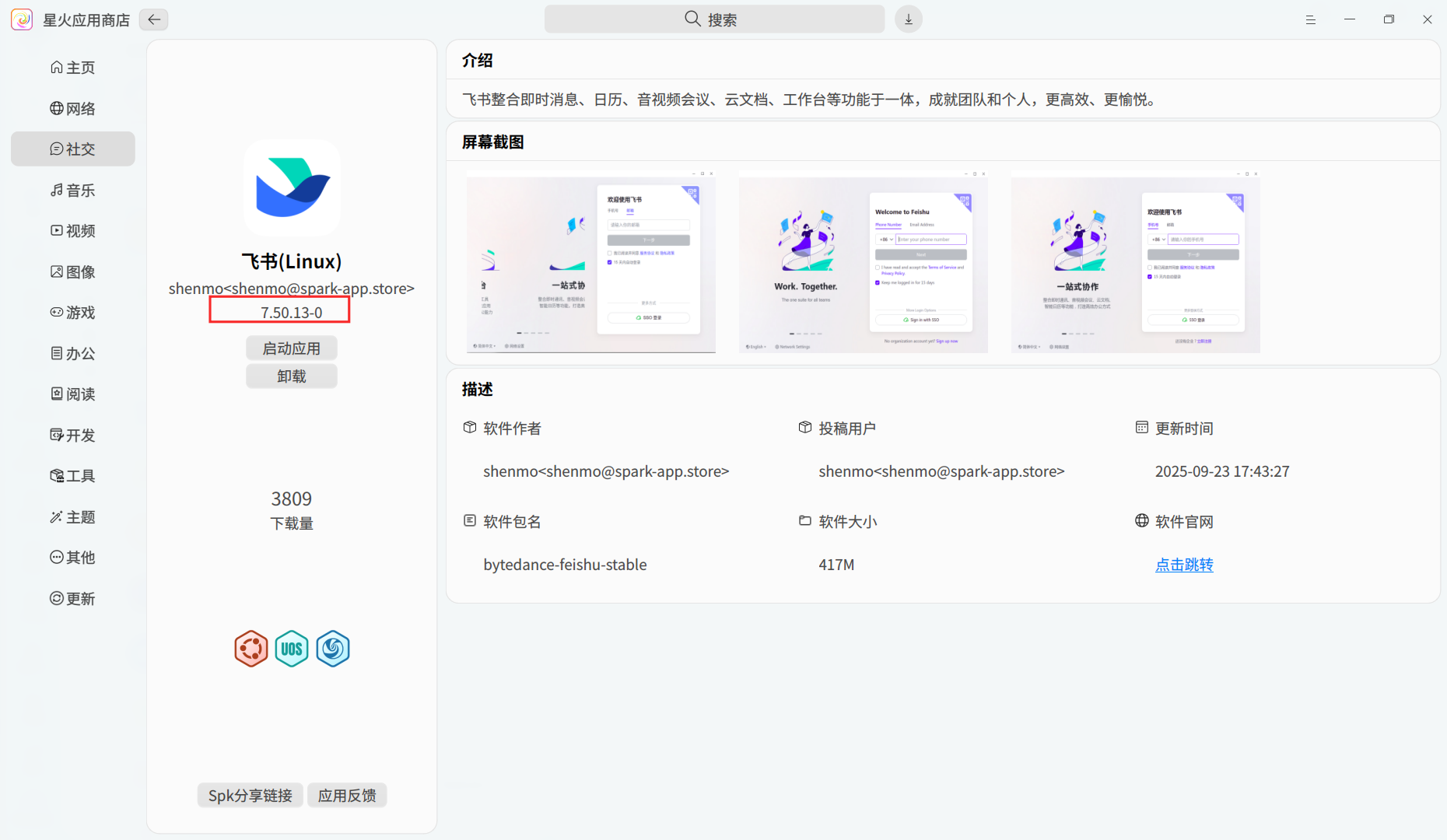The height and width of the screenshot is (840, 1447).
Task: Click the 应用反馈 feedback button
Action: pyautogui.click(x=347, y=795)
